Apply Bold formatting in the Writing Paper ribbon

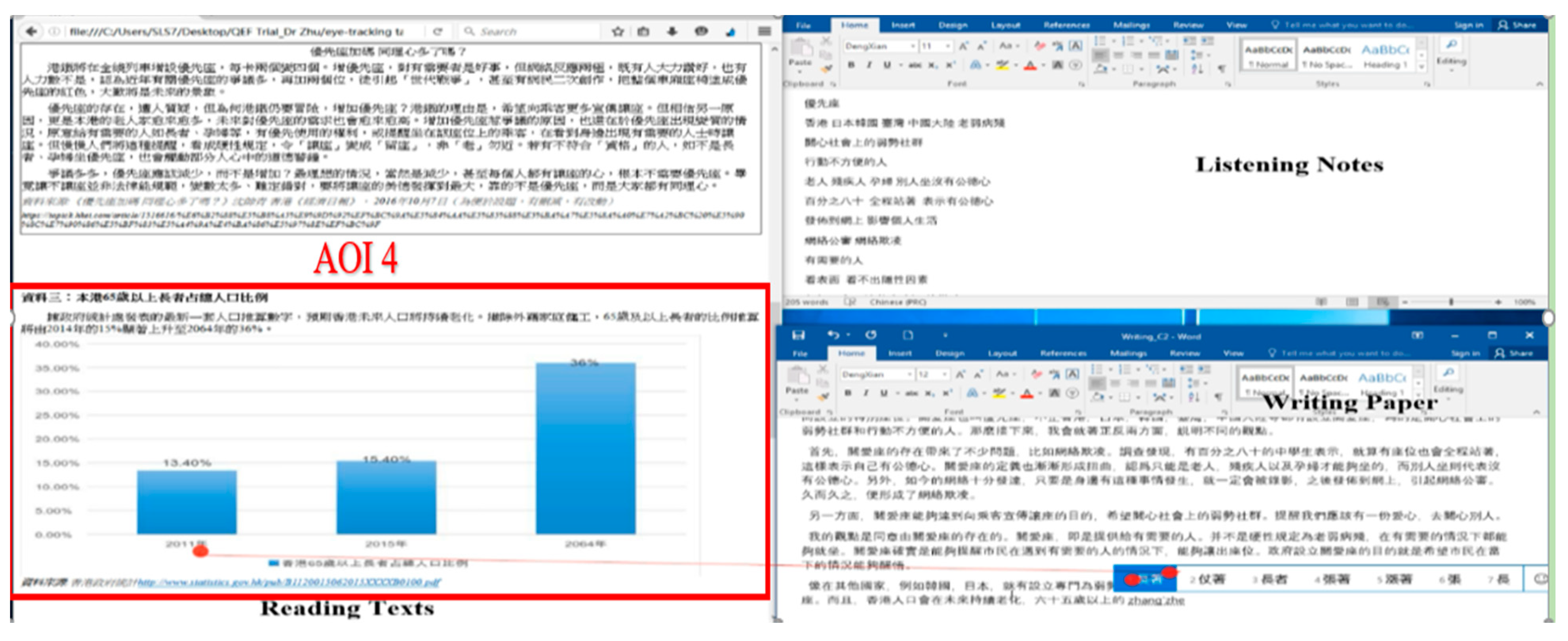[x=848, y=393]
